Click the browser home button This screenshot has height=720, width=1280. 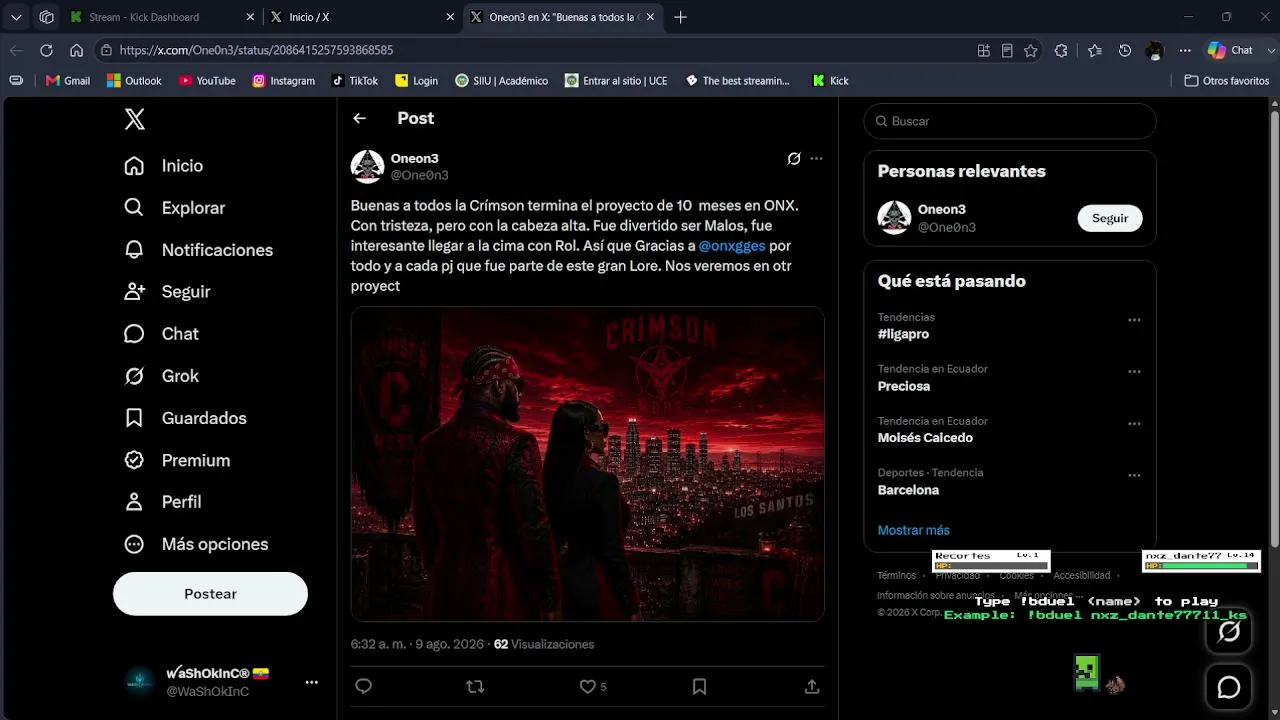tap(76, 50)
